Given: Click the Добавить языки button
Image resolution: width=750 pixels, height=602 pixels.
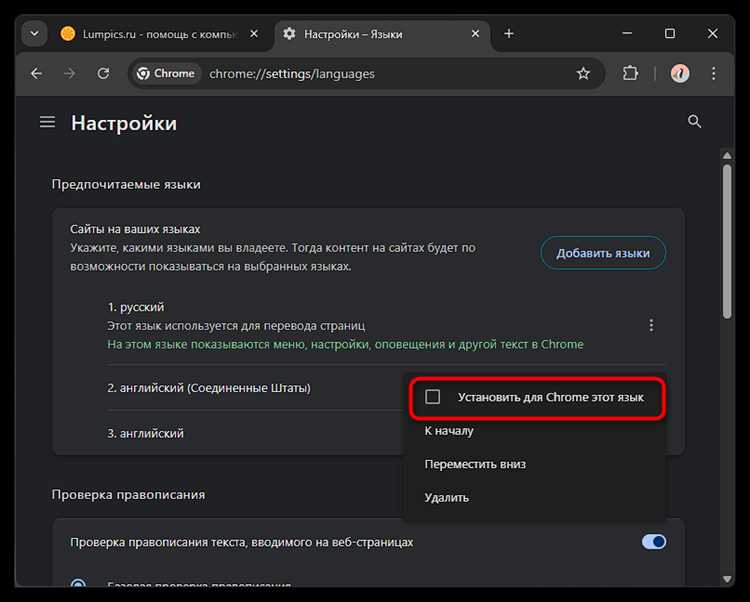Looking at the screenshot, I should click(603, 253).
